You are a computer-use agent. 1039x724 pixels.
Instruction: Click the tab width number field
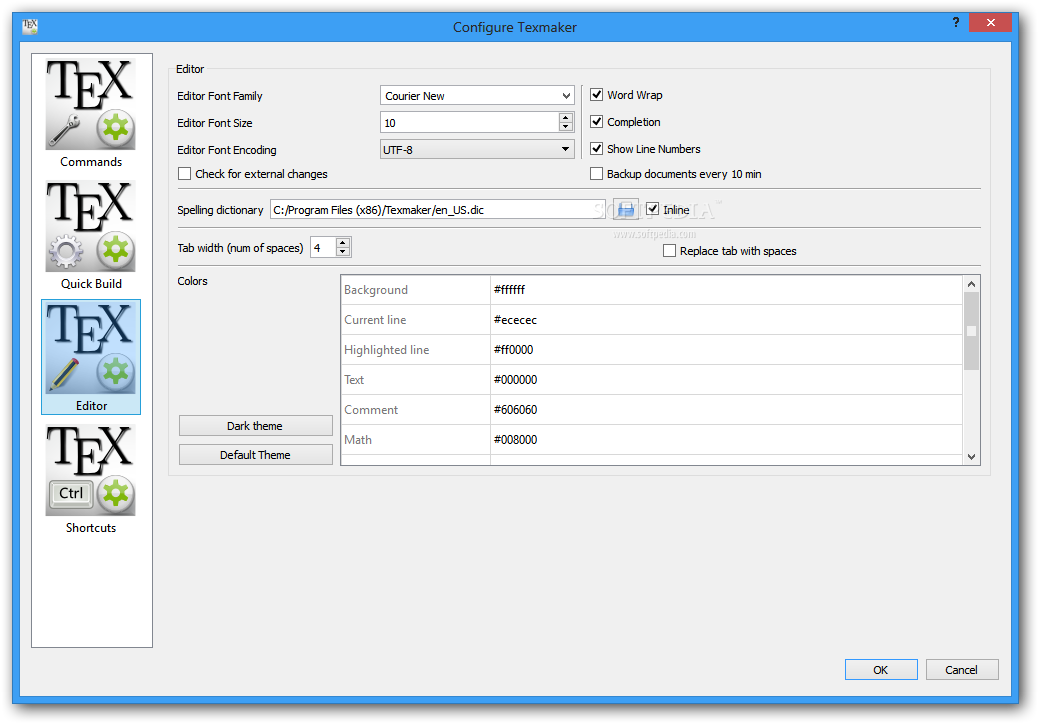point(323,247)
